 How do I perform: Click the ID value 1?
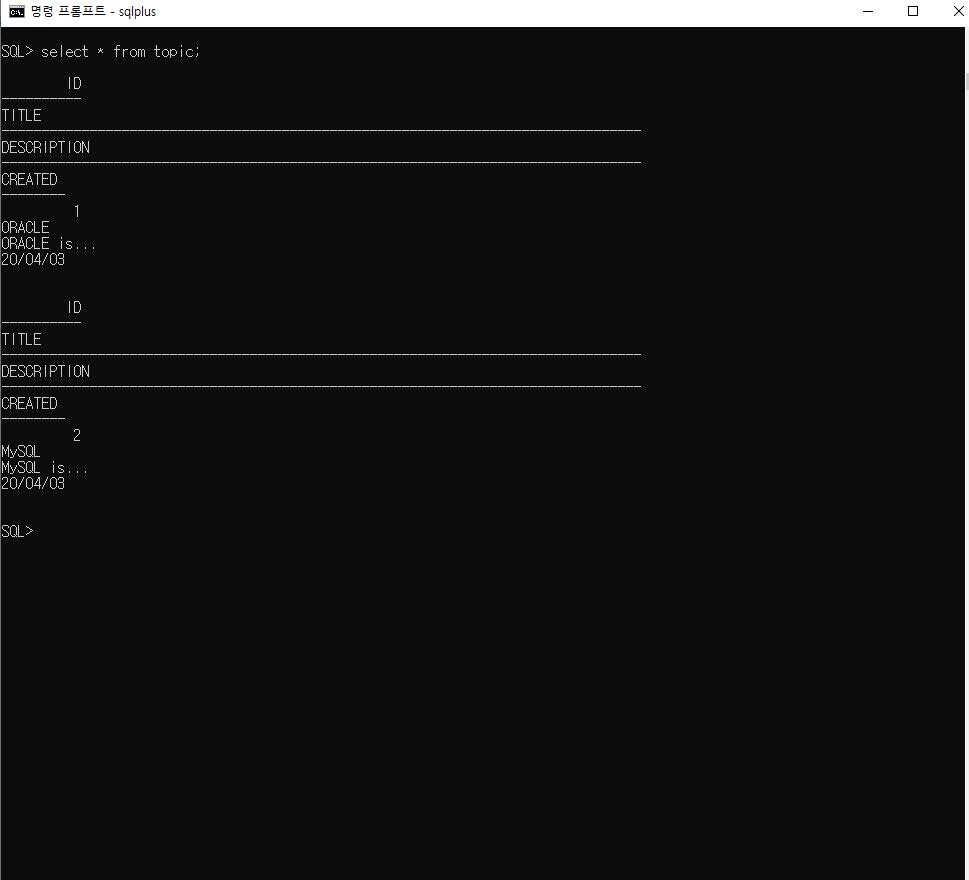click(x=77, y=211)
